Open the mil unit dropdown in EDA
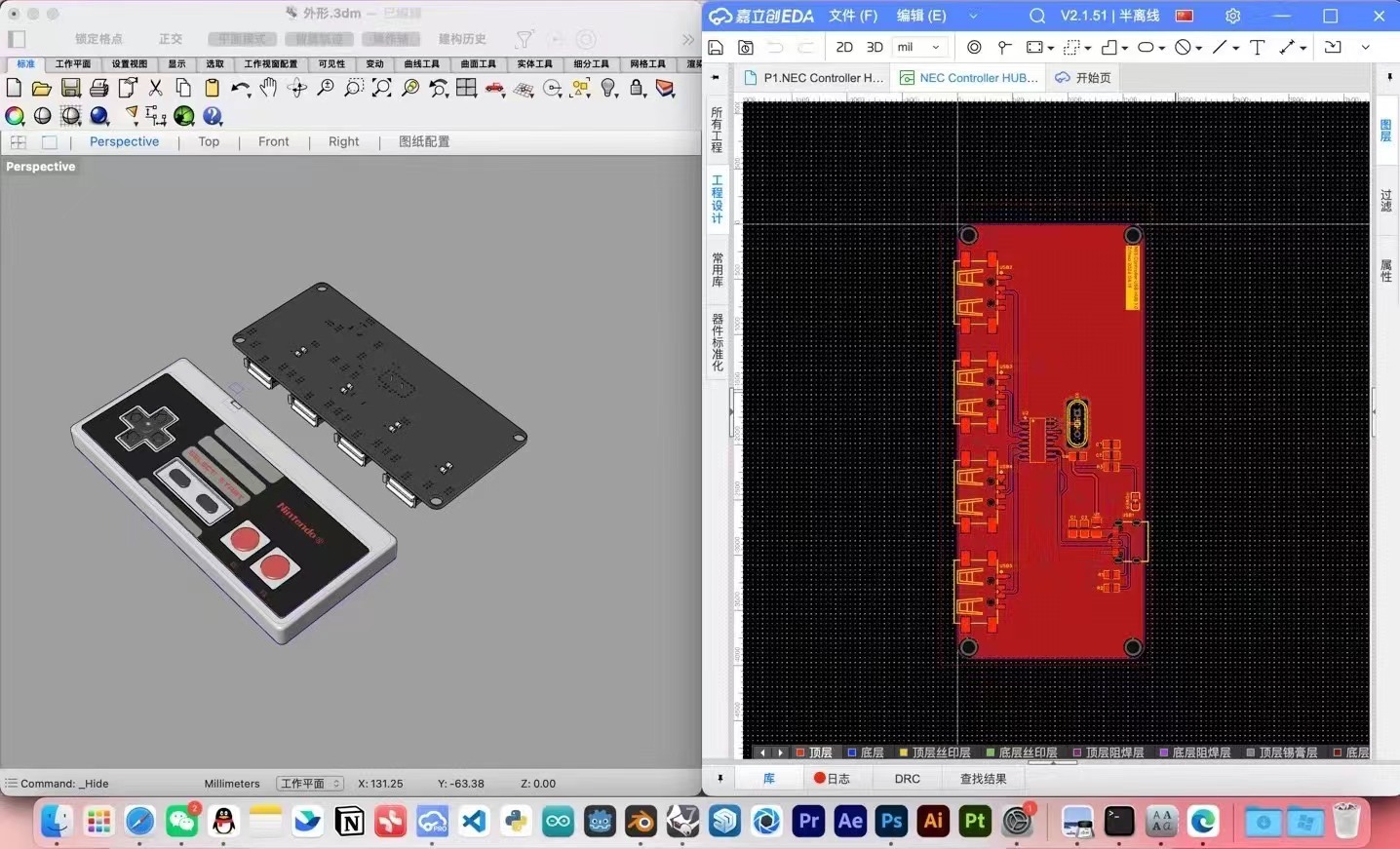The width and height of the screenshot is (1400, 849). (919, 47)
